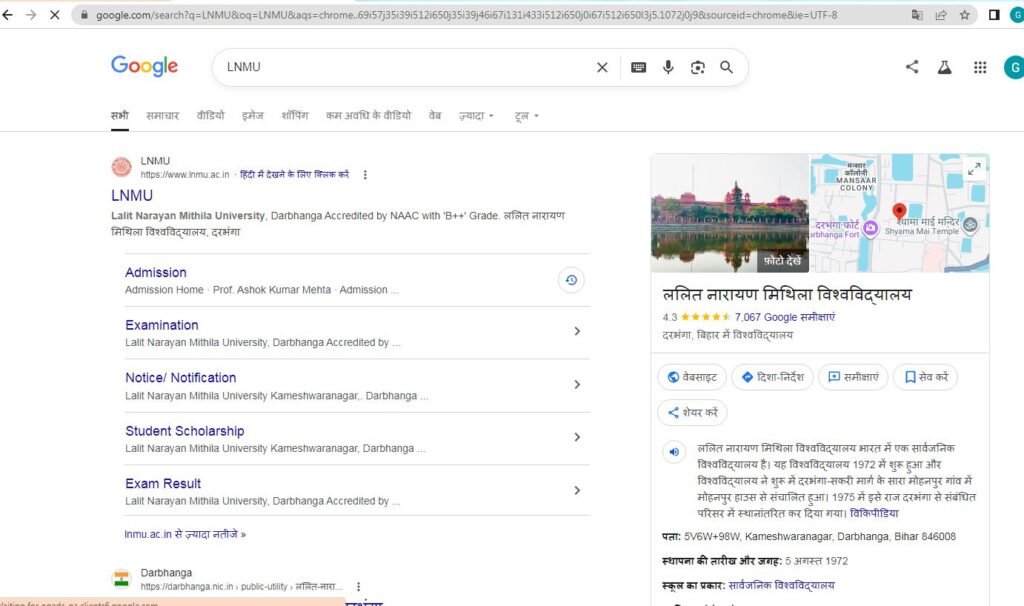Click into the LNMU search input field
Image resolution: width=1024 pixels, height=606 pixels.
point(405,67)
